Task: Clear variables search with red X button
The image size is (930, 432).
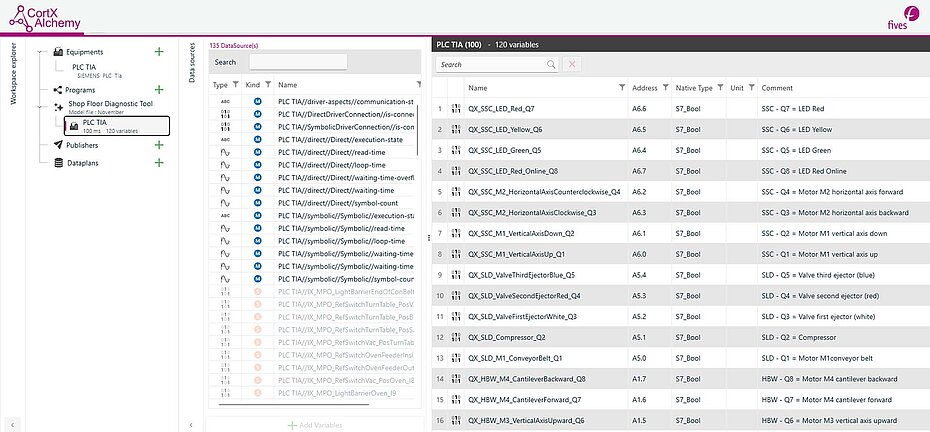Action: (x=572, y=64)
